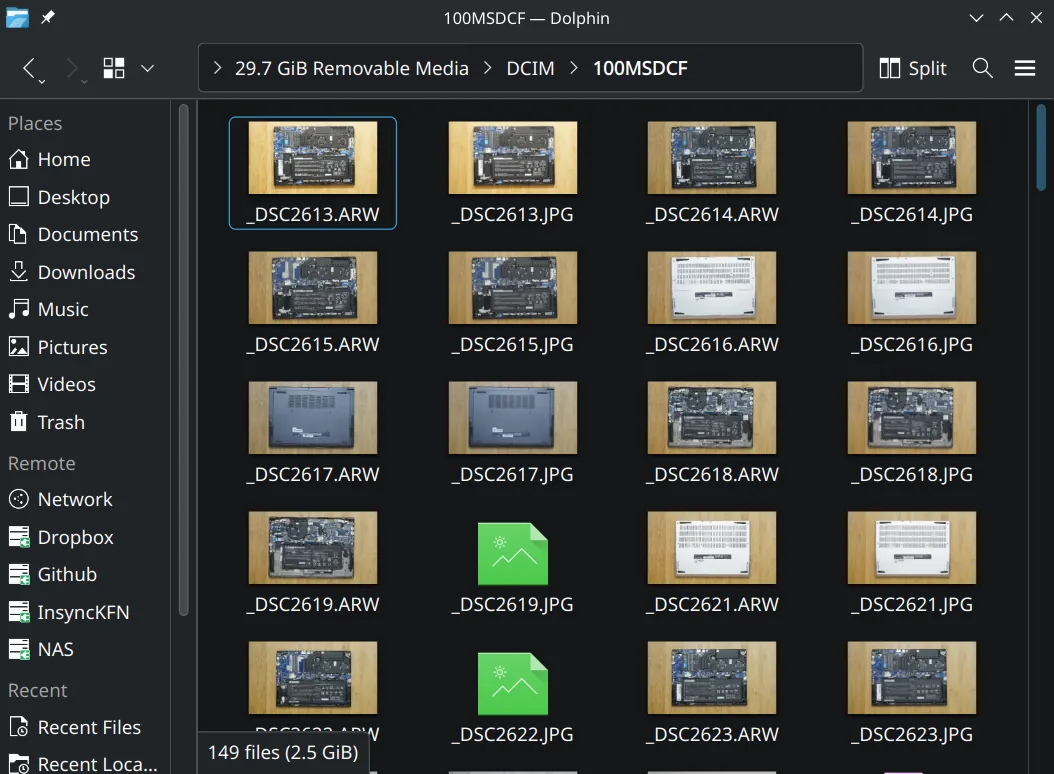Screen dimensions: 1054x774
Task: Navigate to 29.7 GiB Removable Media breadcrumb
Action: [352, 68]
